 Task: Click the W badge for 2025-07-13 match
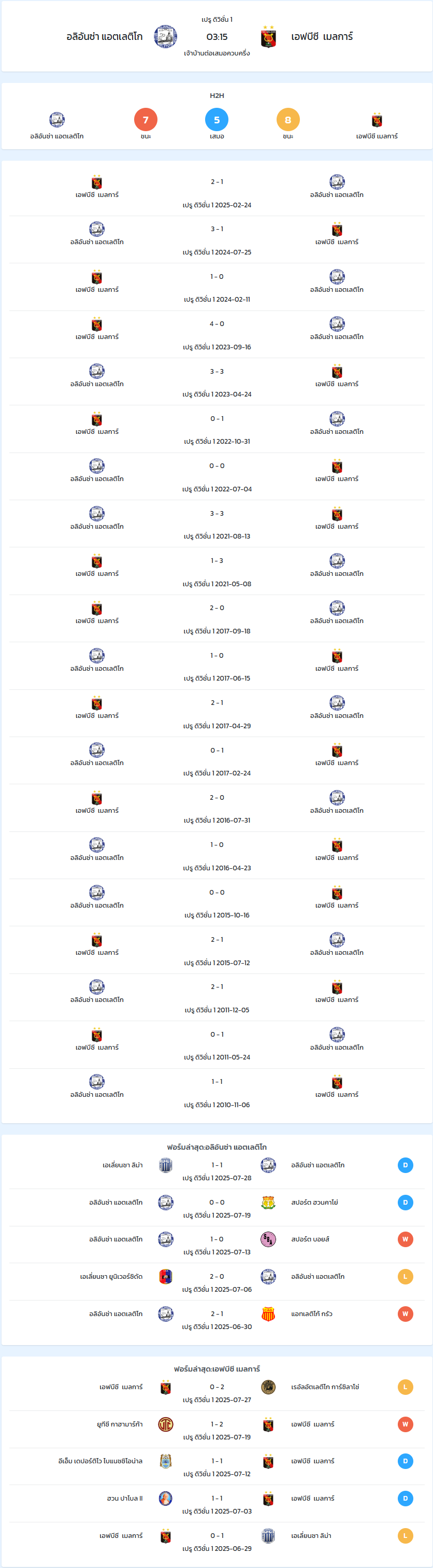(405, 1239)
